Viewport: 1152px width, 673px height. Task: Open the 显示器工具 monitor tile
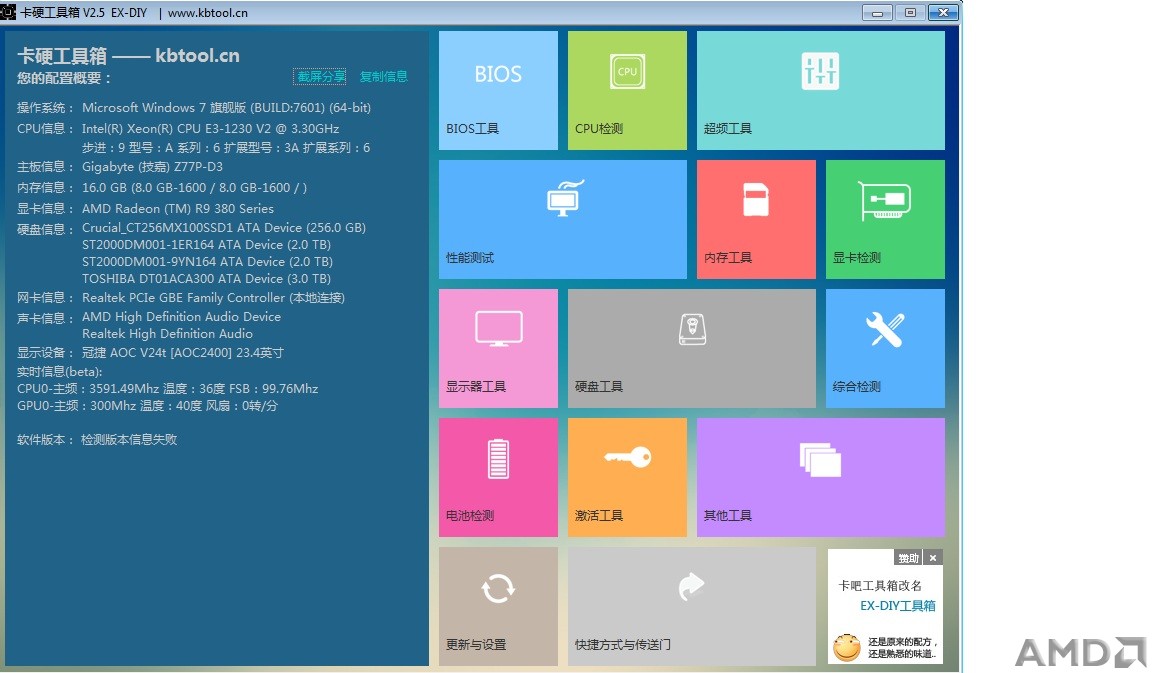(x=498, y=348)
